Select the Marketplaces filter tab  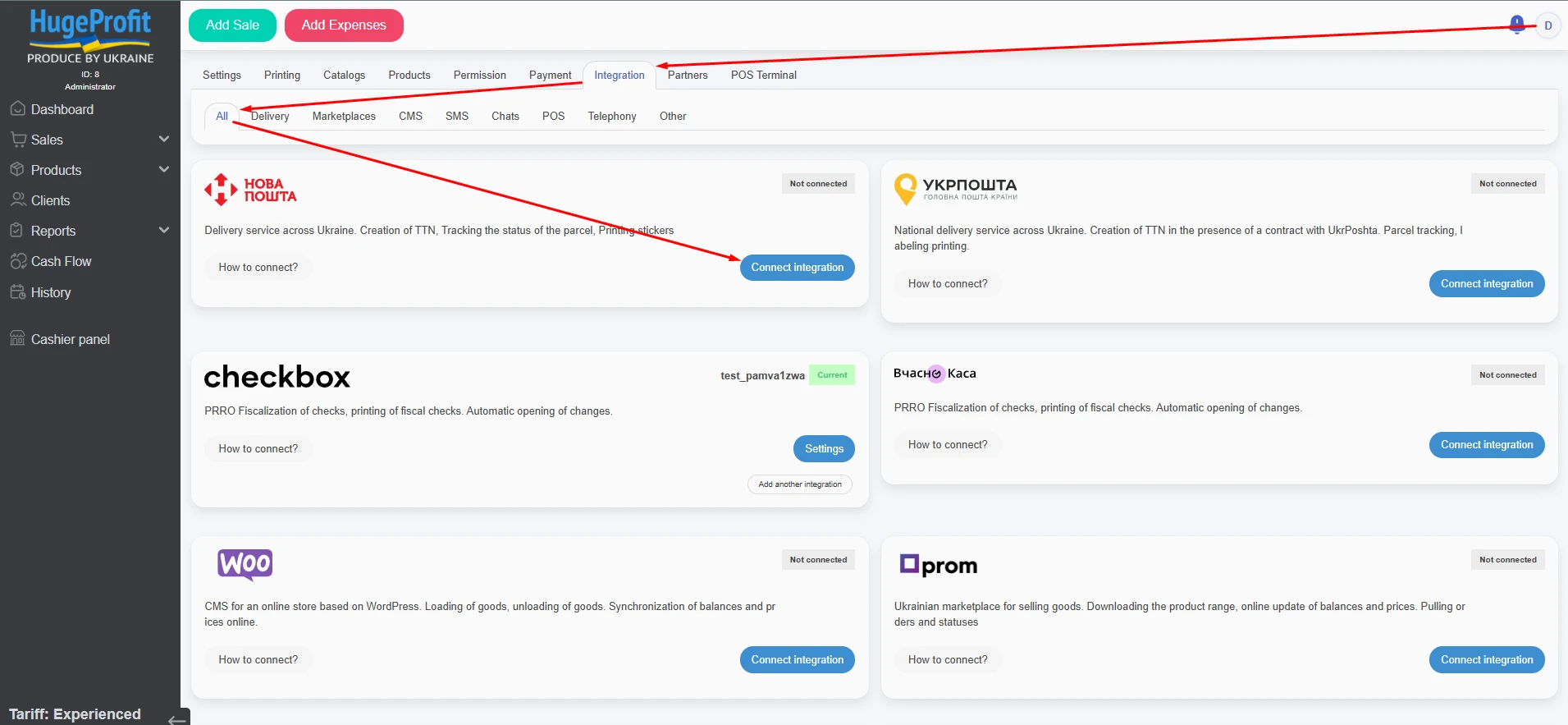tap(344, 116)
